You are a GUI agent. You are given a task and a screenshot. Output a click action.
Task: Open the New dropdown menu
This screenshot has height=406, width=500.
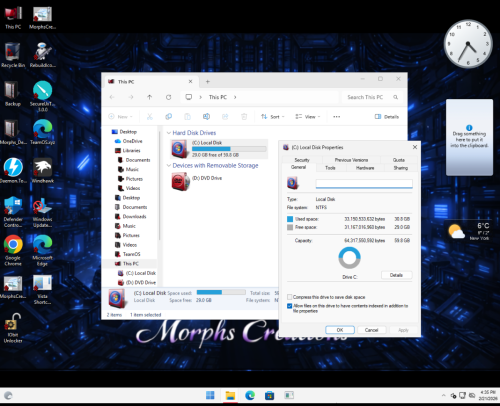121,117
